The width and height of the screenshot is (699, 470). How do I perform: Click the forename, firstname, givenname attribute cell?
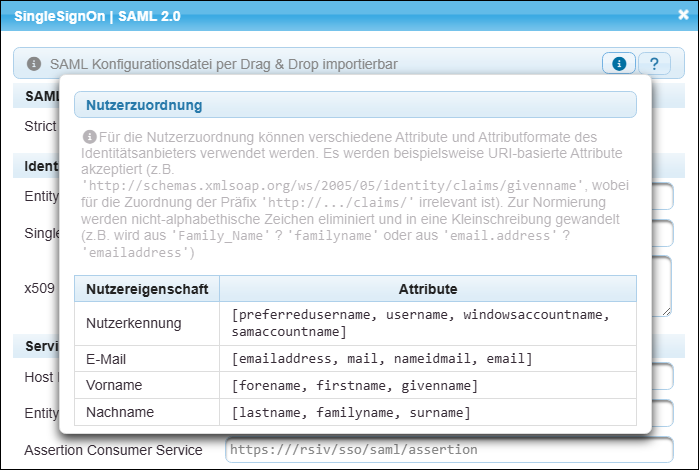click(354, 385)
